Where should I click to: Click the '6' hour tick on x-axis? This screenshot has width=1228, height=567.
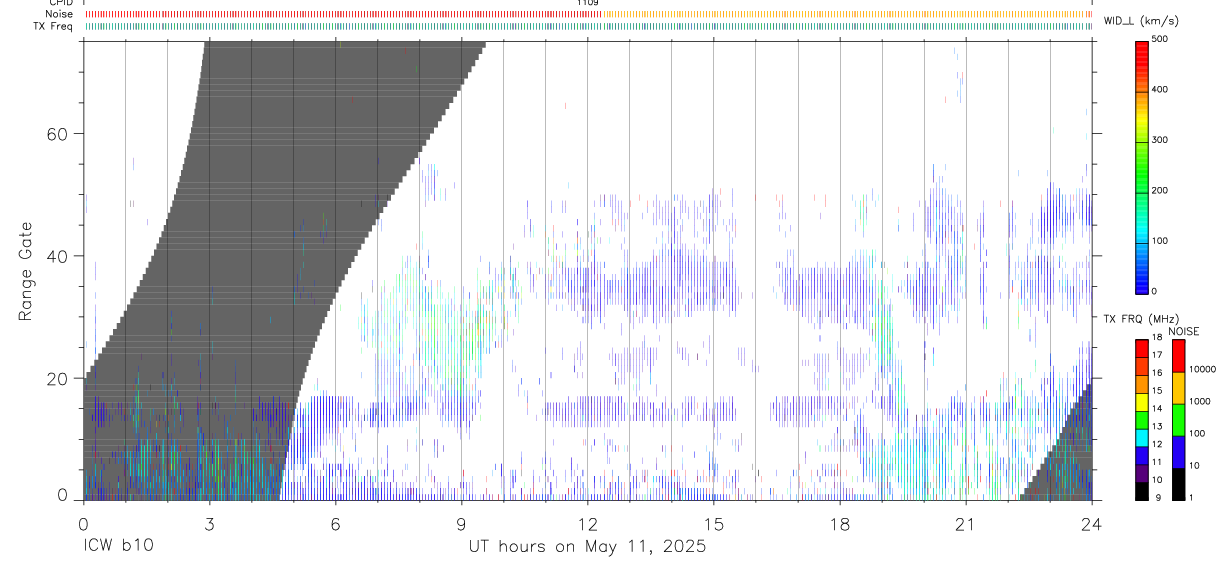coord(335,524)
